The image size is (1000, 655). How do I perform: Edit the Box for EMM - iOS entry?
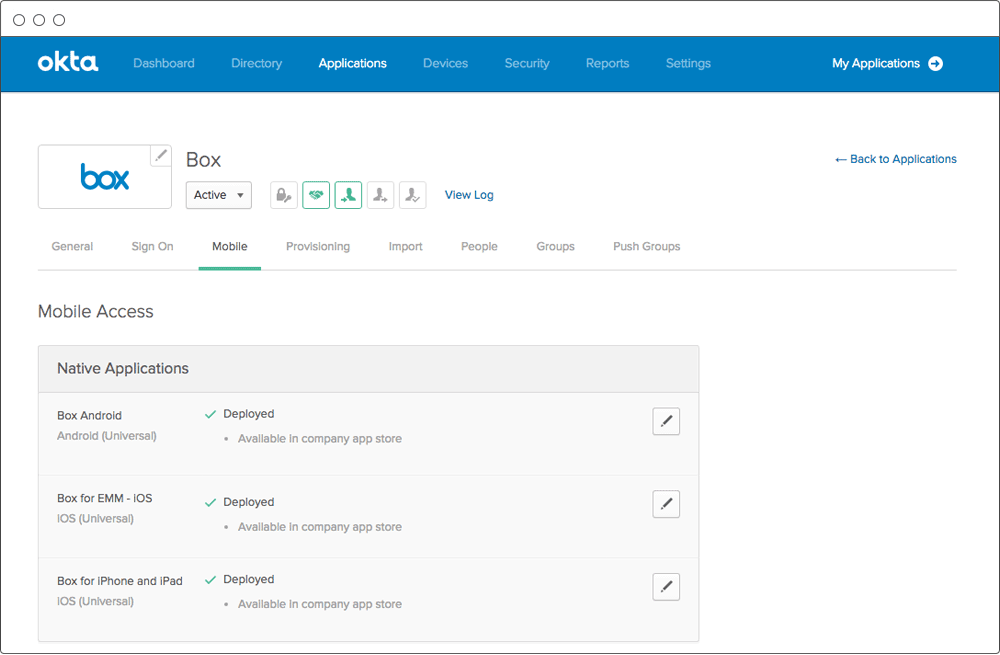coord(665,504)
